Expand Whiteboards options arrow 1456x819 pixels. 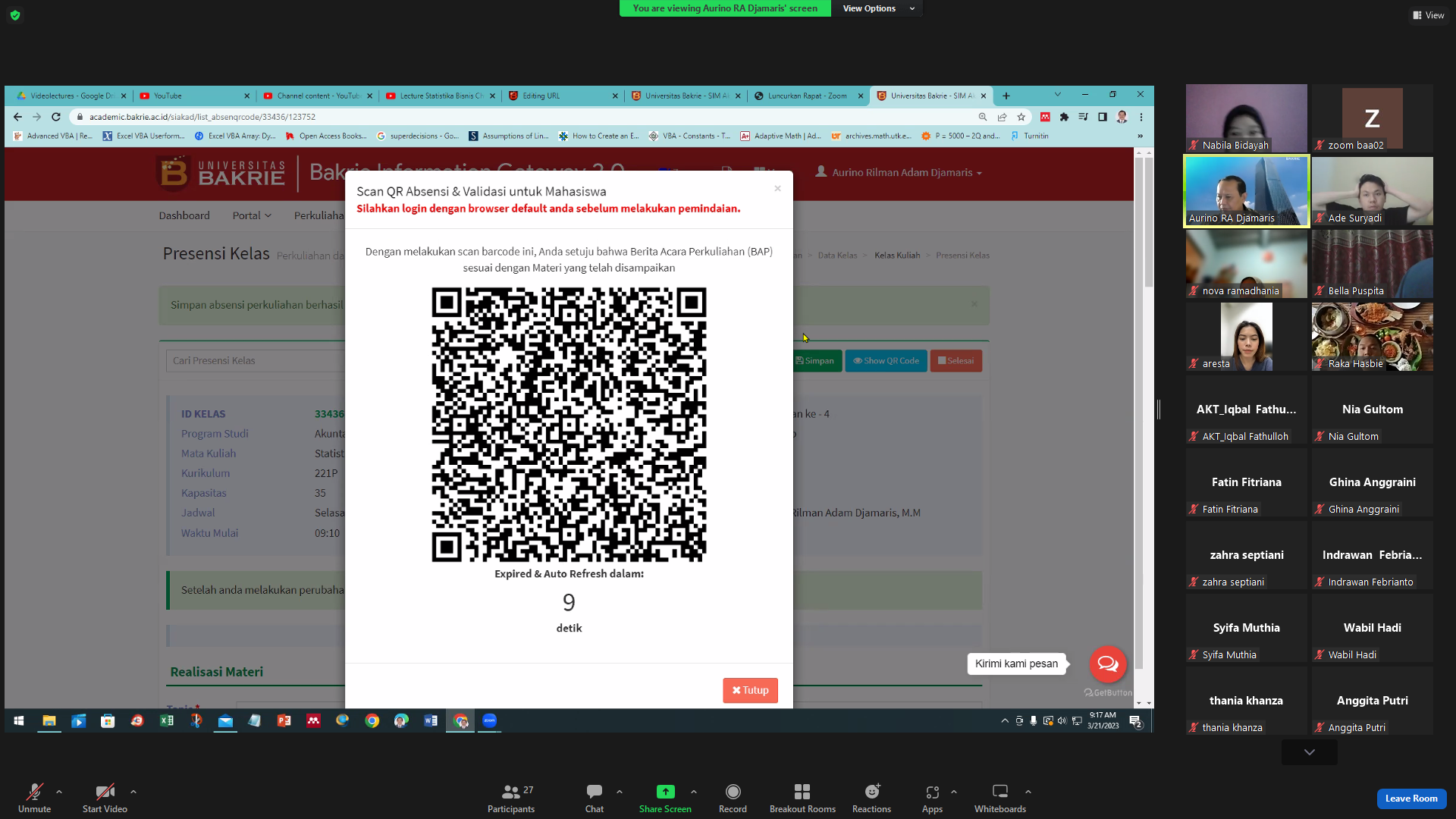pos(1028,792)
